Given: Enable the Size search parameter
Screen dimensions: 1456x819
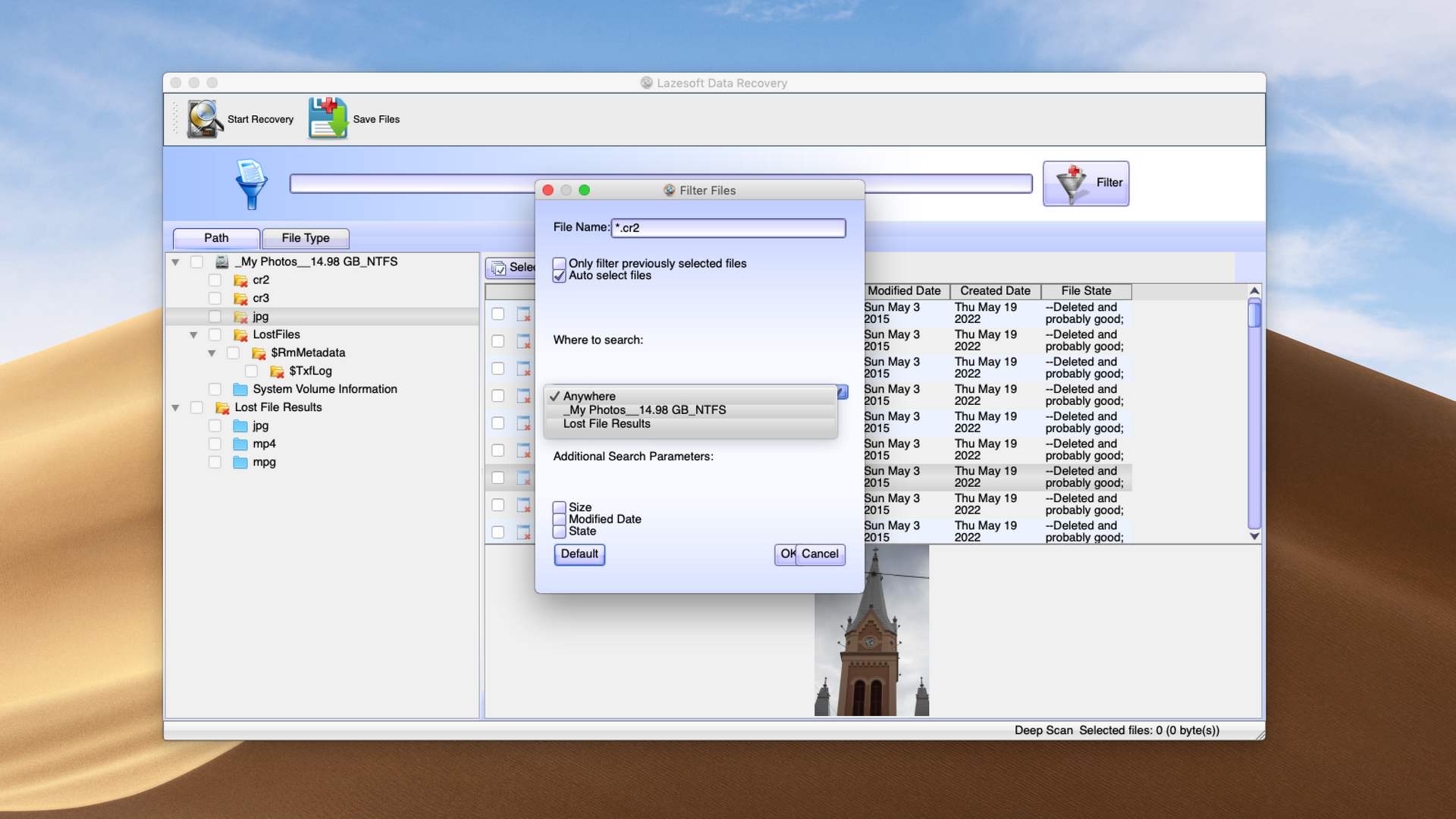Looking at the screenshot, I should (559, 507).
